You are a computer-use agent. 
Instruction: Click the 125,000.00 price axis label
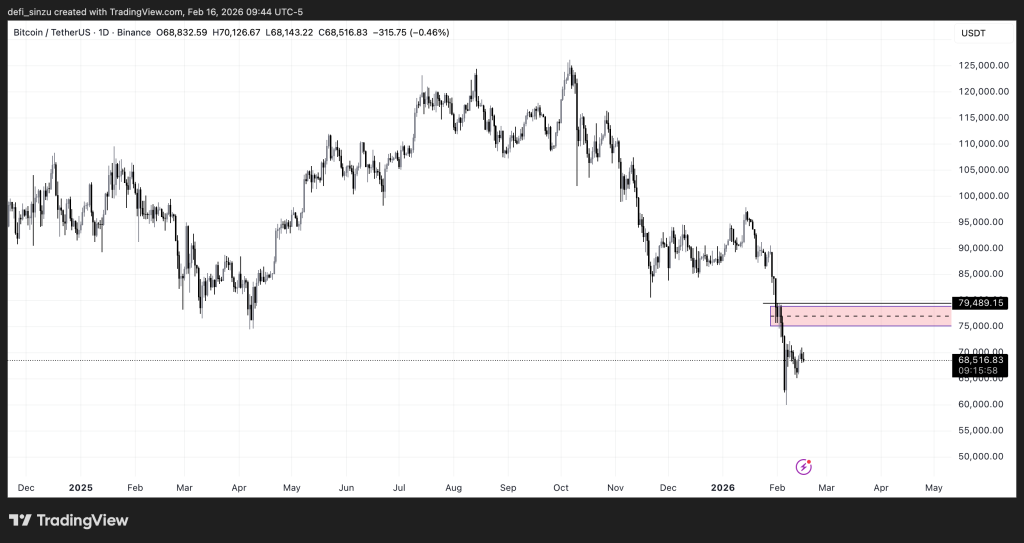pyautogui.click(x=980, y=66)
